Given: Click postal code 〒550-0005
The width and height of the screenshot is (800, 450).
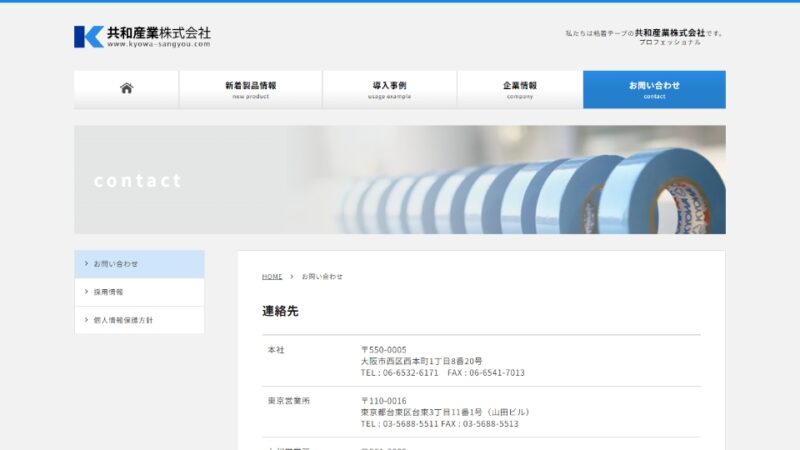Looking at the screenshot, I should [384, 350].
